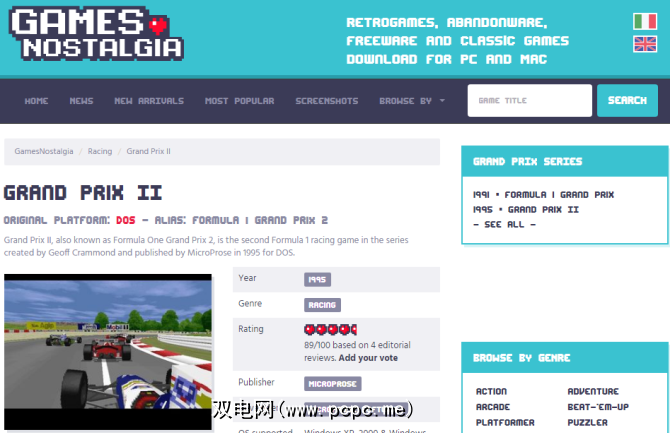Click the Search button
670x433 pixels.
[627, 100]
